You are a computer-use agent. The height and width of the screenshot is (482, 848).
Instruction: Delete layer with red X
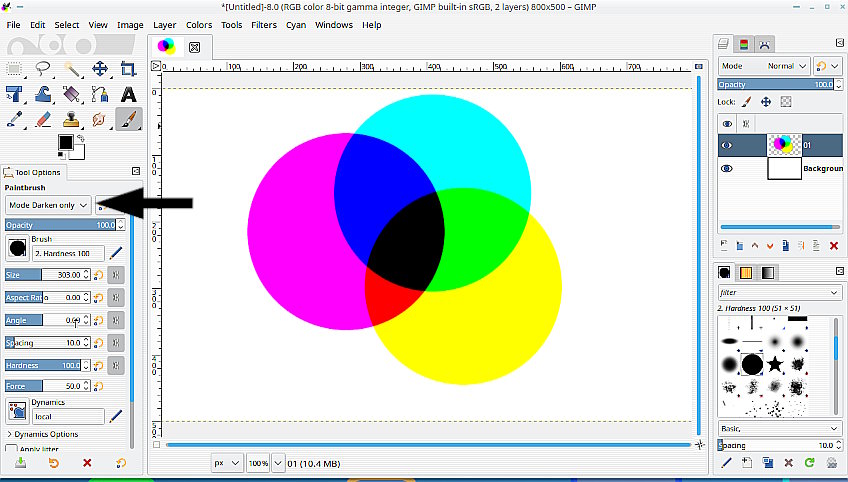point(833,246)
